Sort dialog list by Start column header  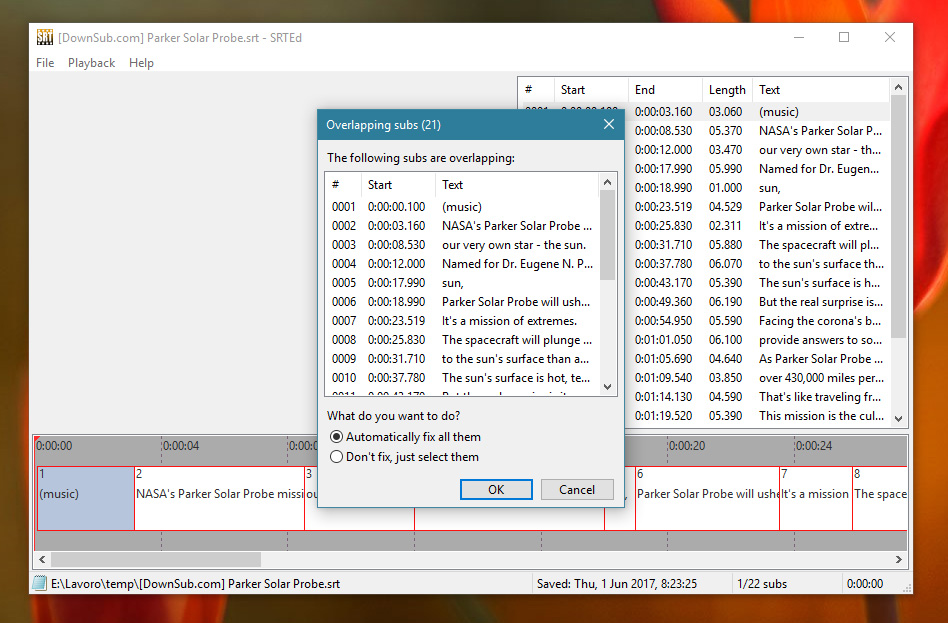pos(398,185)
